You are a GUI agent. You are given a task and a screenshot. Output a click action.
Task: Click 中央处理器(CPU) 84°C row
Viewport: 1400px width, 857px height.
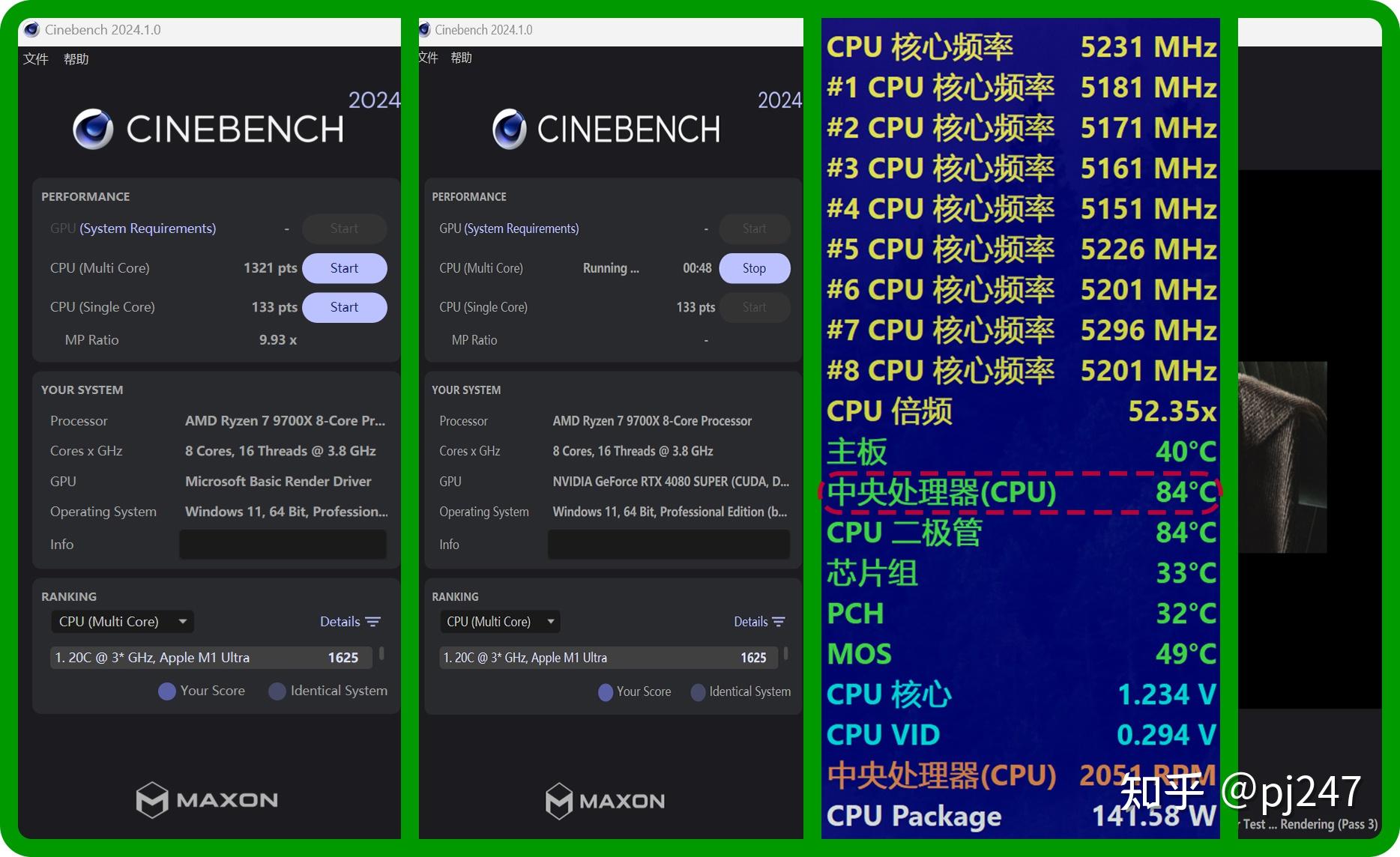coord(1021,492)
